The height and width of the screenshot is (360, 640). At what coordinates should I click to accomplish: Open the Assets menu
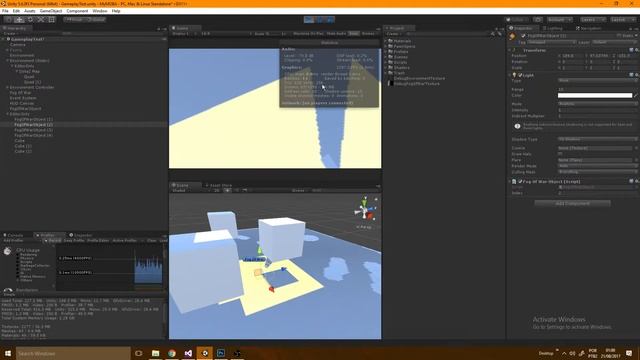click(29, 11)
